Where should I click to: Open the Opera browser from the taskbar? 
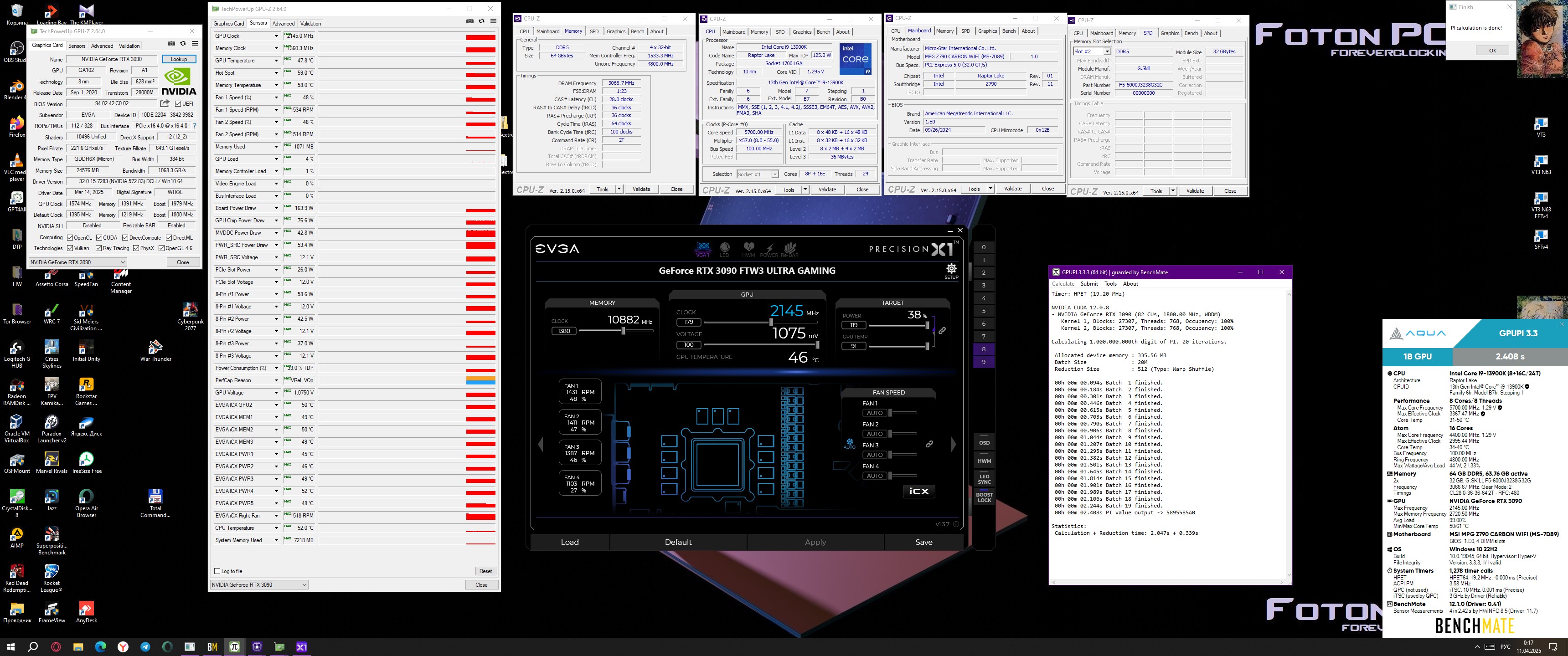[56, 646]
